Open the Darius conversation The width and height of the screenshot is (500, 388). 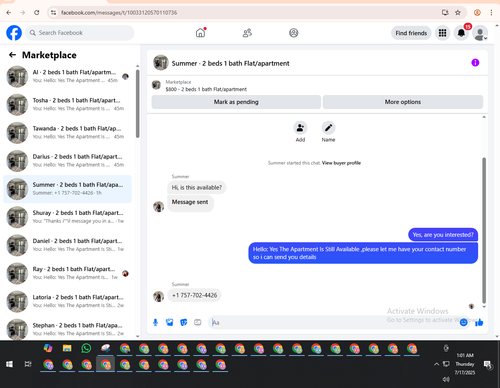(x=68, y=161)
